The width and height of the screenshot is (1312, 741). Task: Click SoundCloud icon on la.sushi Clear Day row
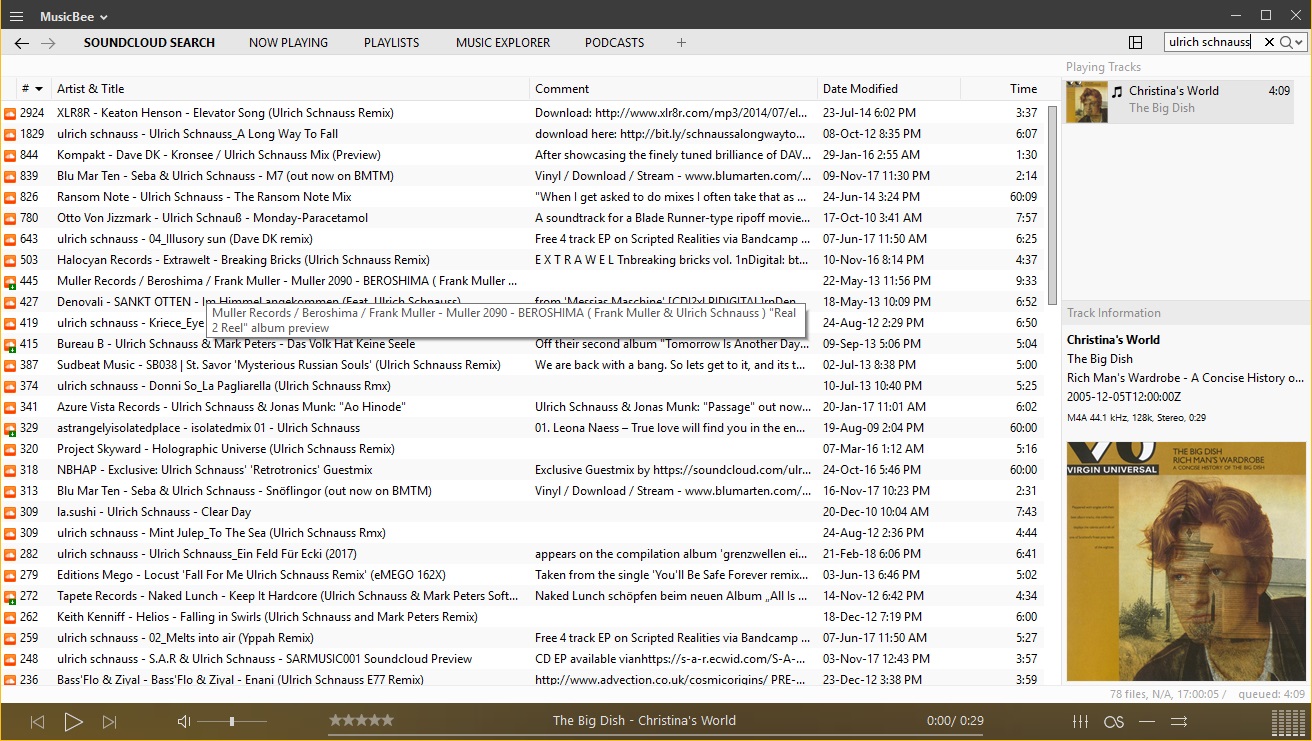pyautogui.click(x=10, y=512)
